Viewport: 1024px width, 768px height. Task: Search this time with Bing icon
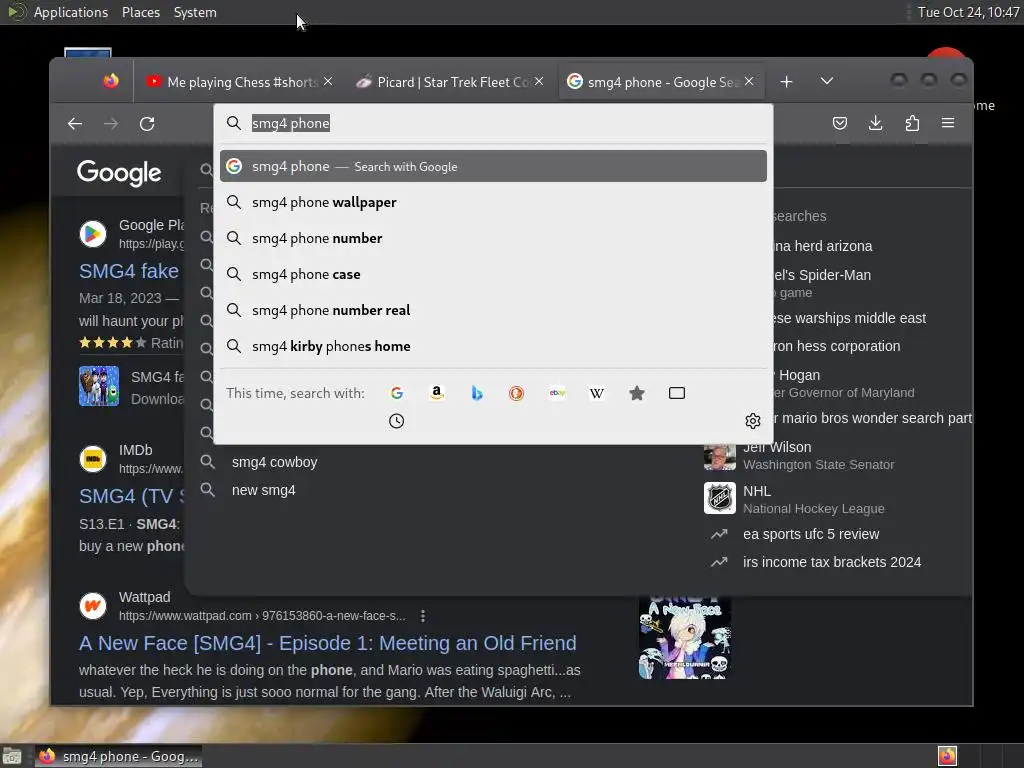[477, 393]
